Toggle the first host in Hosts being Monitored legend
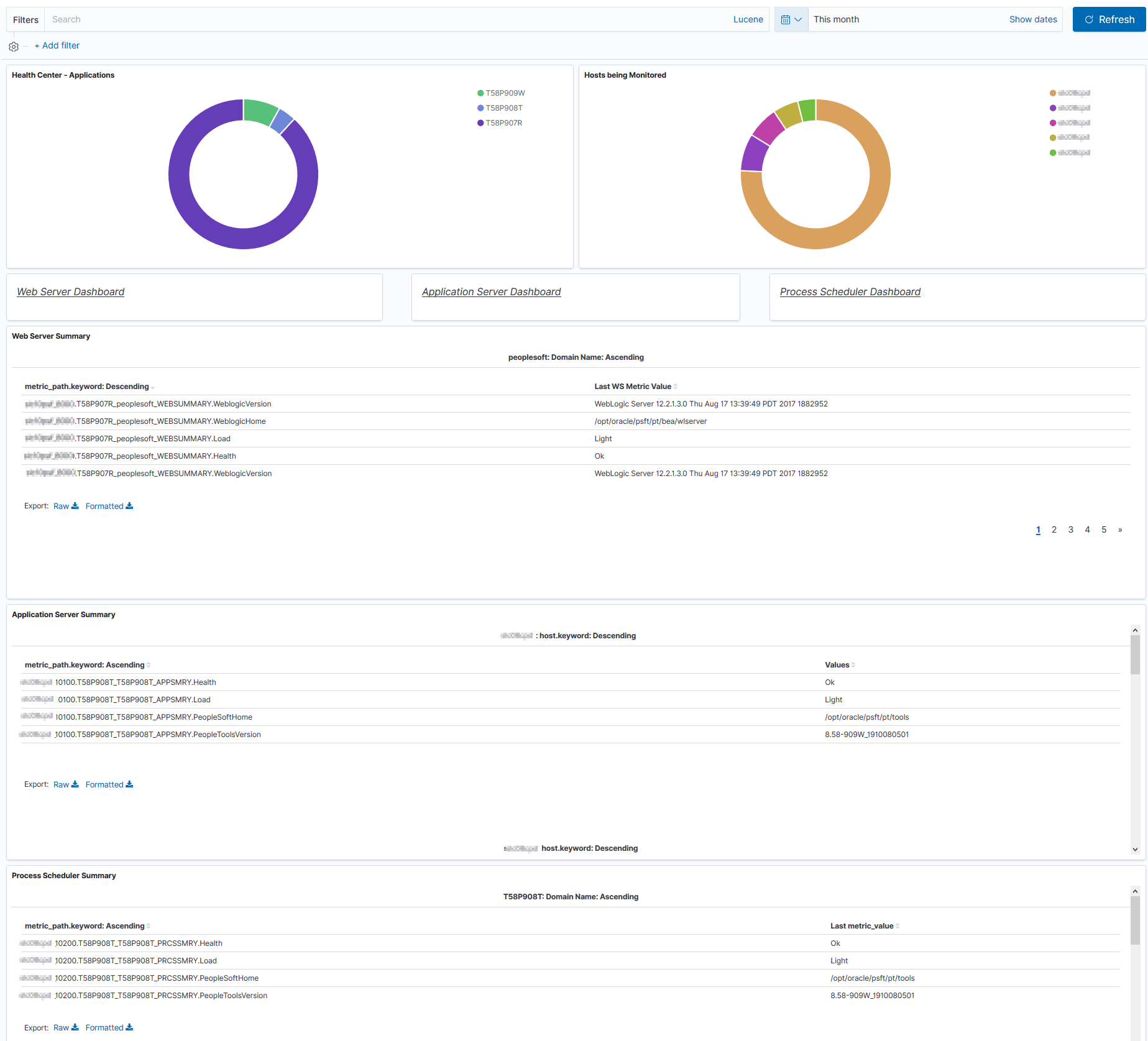Image resolution: width=1148 pixels, height=1041 pixels. click(x=1070, y=93)
